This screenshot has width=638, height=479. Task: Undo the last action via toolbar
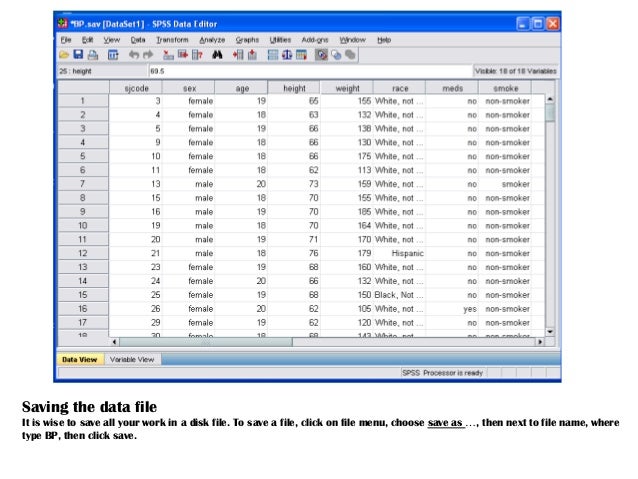click(133, 55)
